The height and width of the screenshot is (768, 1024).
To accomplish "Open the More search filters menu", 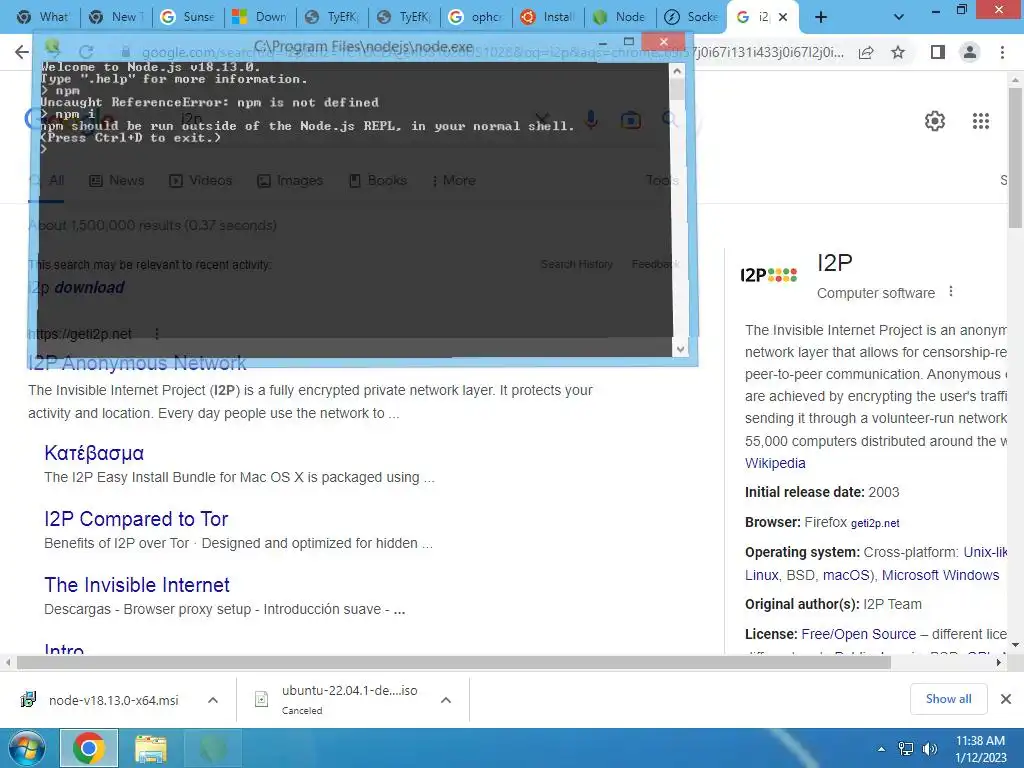I will (x=454, y=180).
